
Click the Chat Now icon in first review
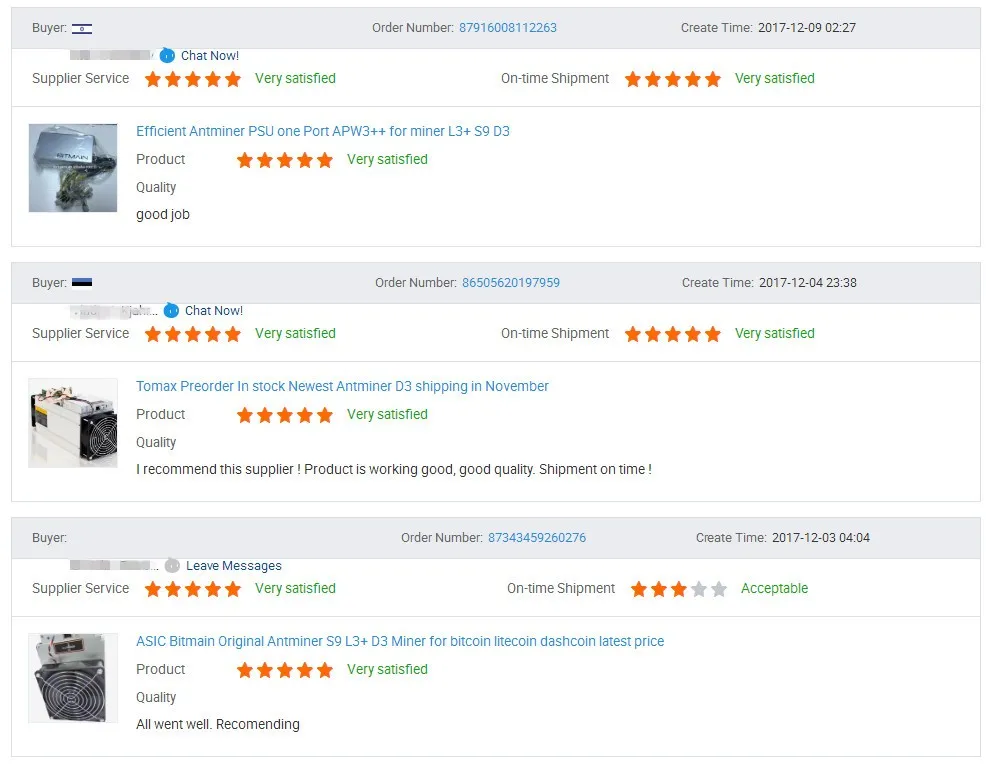[x=167, y=55]
